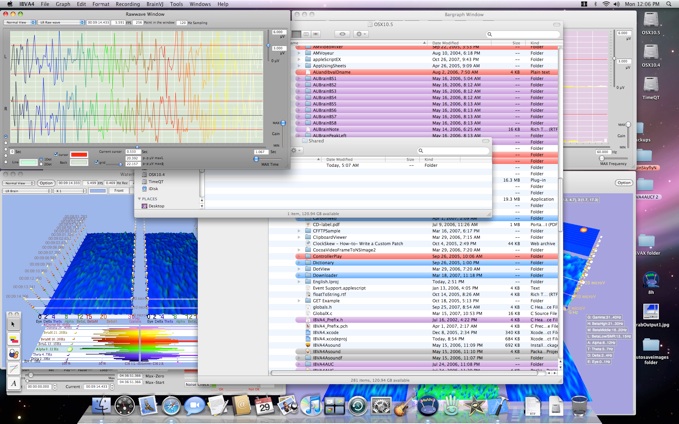The height and width of the screenshot is (424, 679).
Task: Launch iMovie star icon in Dock
Action: click(474, 406)
